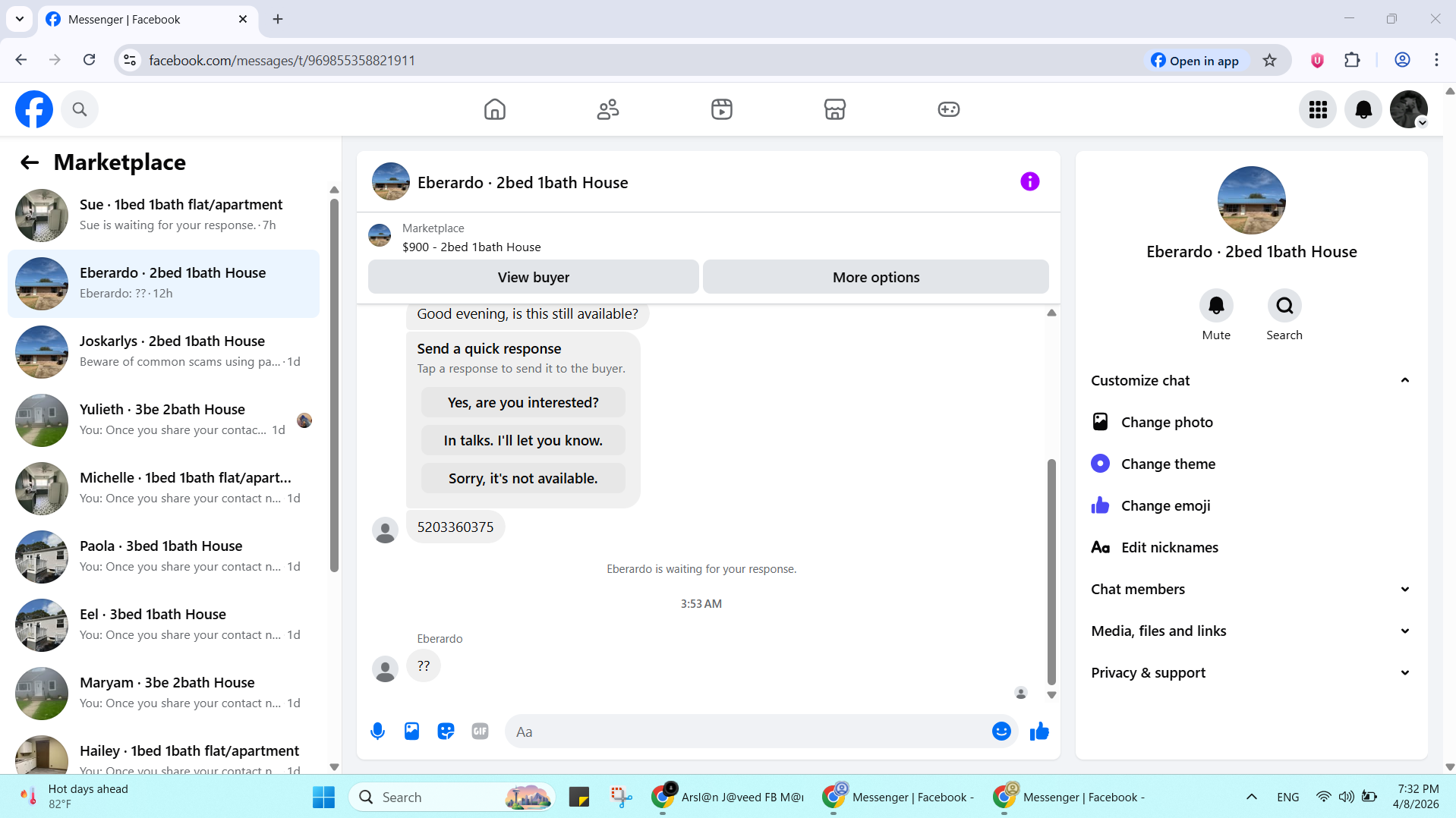
Task: Open Sue 1bed 1bath flat/apartment chat
Action: tap(163, 216)
